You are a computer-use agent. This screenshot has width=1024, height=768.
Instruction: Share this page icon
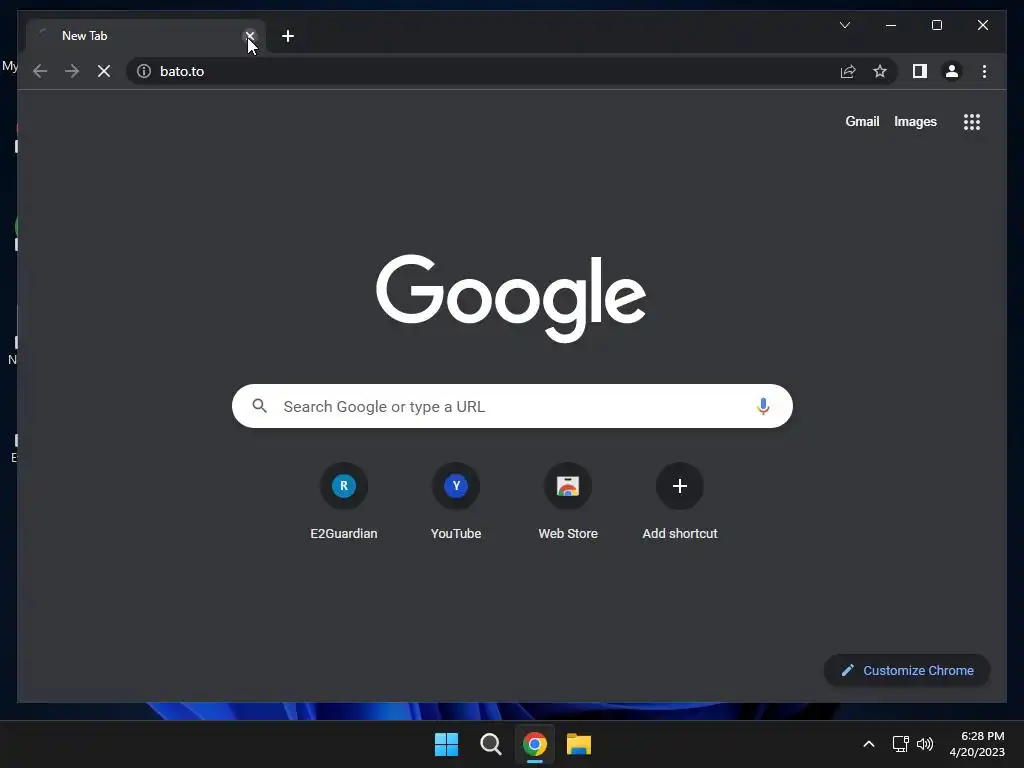[848, 71]
